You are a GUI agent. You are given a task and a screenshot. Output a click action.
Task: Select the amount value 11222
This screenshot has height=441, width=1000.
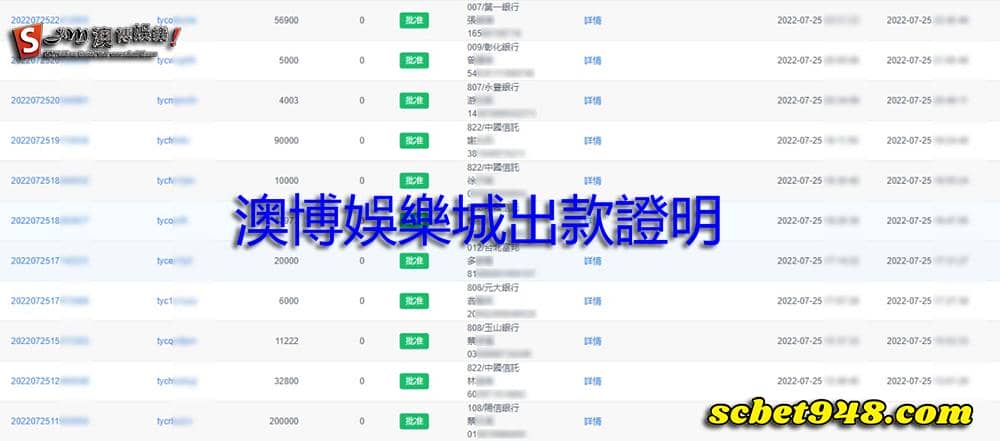point(286,341)
